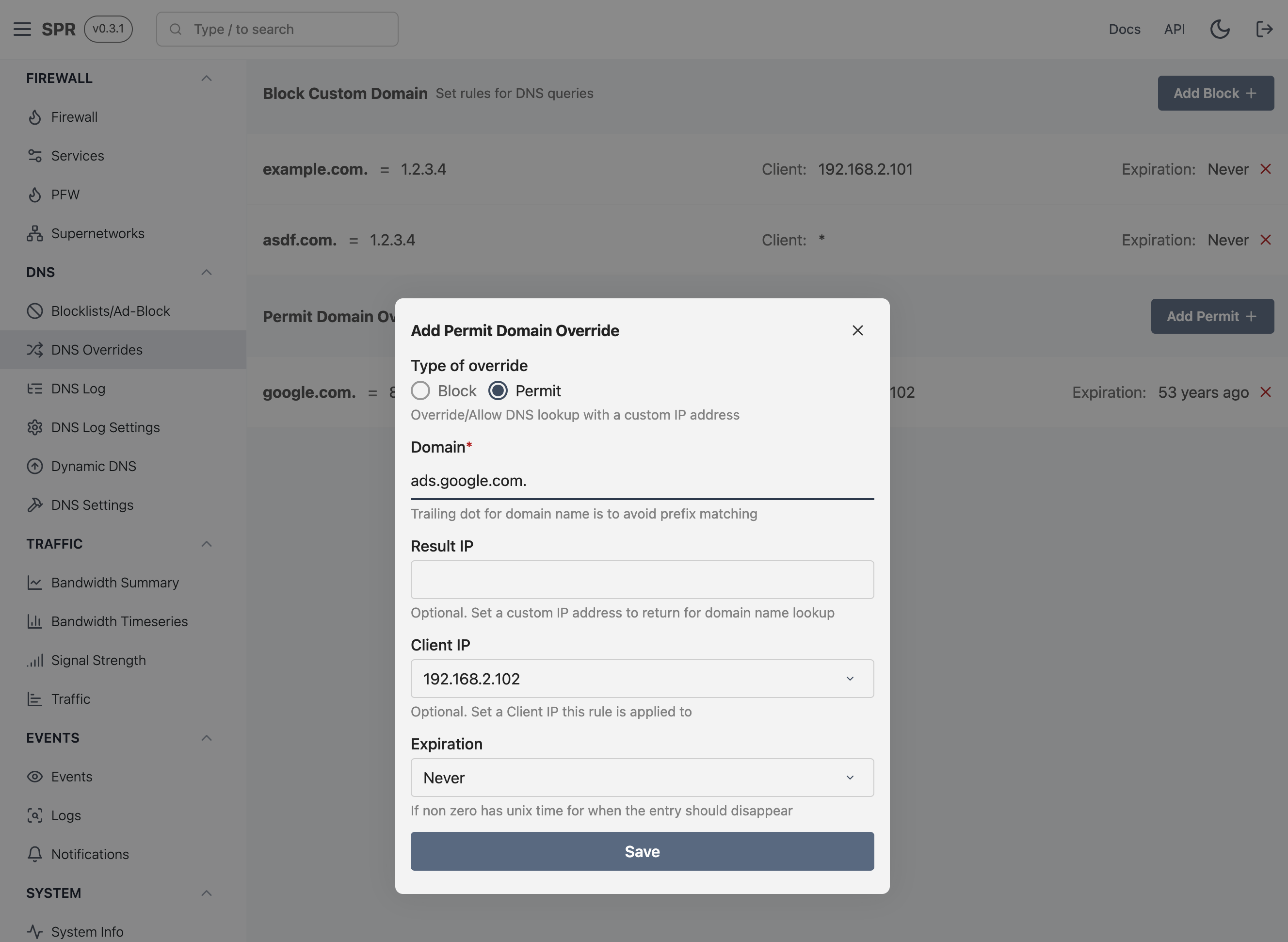Click the Dynamic DNS upload icon

pos(35,466)
